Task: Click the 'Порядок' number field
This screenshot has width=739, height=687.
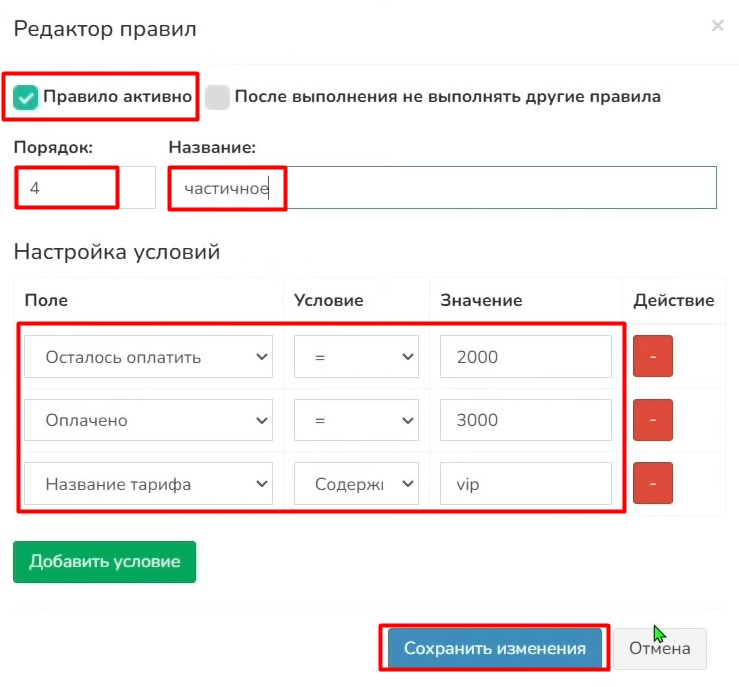Action: click(84, 187)
